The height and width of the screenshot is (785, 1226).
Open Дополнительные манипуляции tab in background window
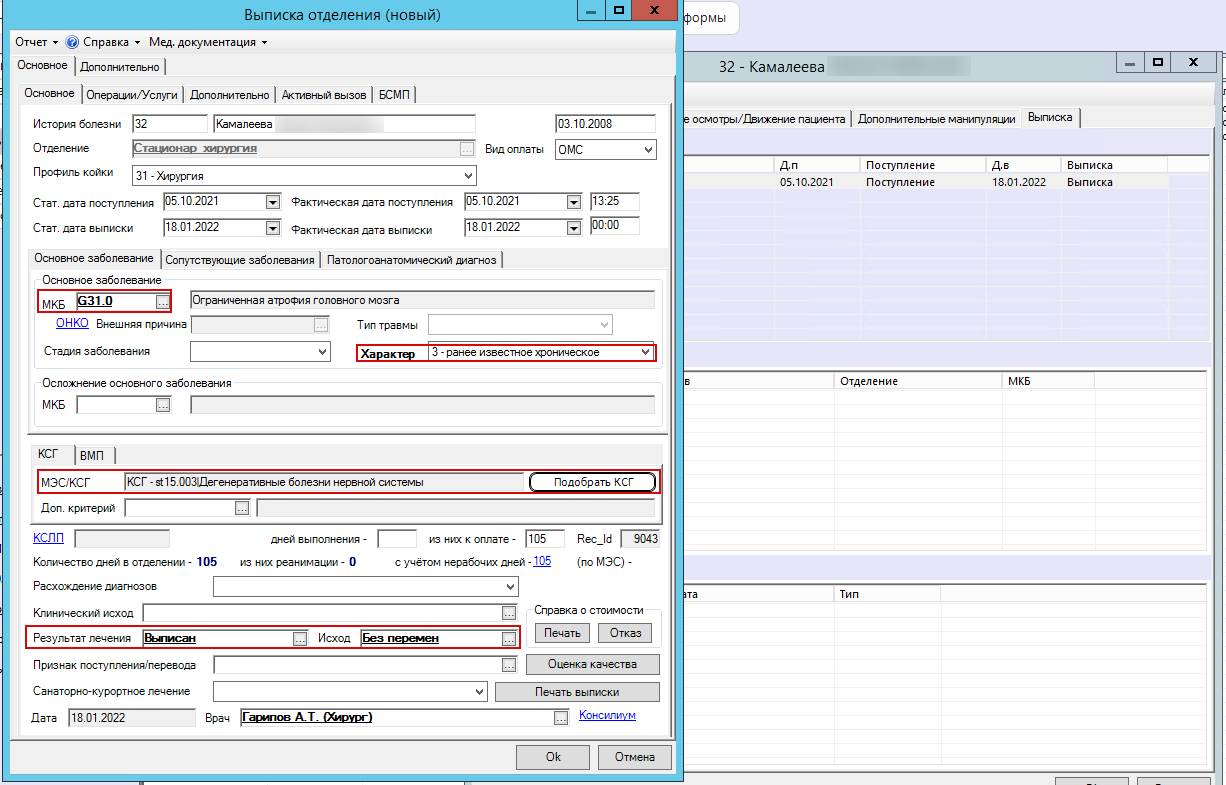(x=936, y=119)
